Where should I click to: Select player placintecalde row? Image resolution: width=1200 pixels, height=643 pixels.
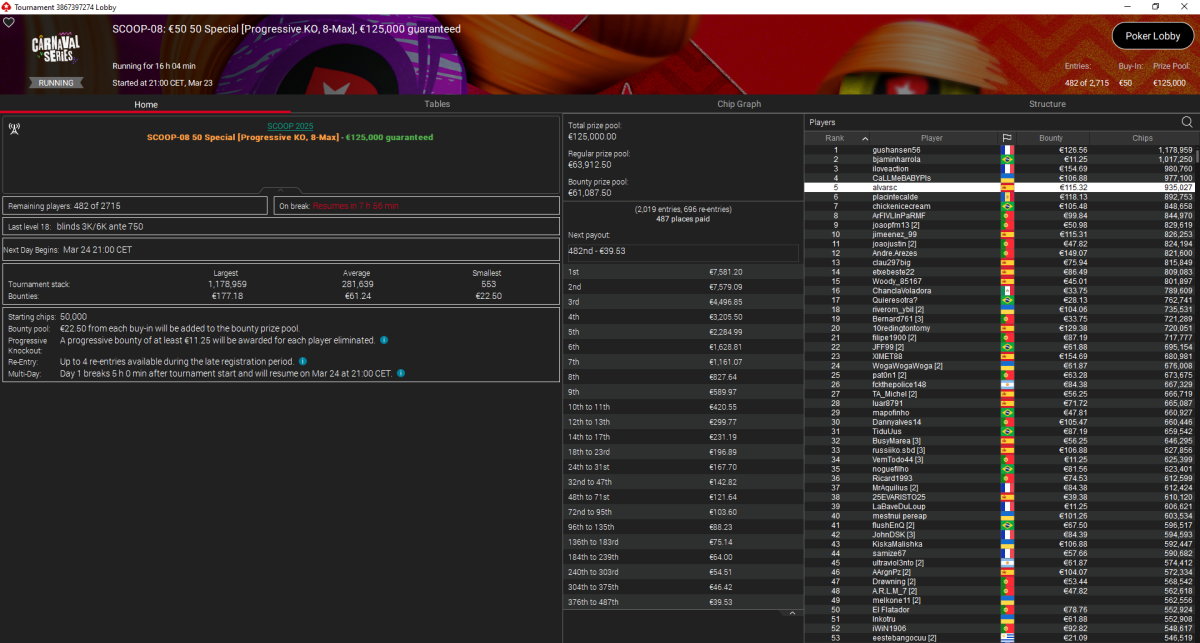tap(1000, 197)
